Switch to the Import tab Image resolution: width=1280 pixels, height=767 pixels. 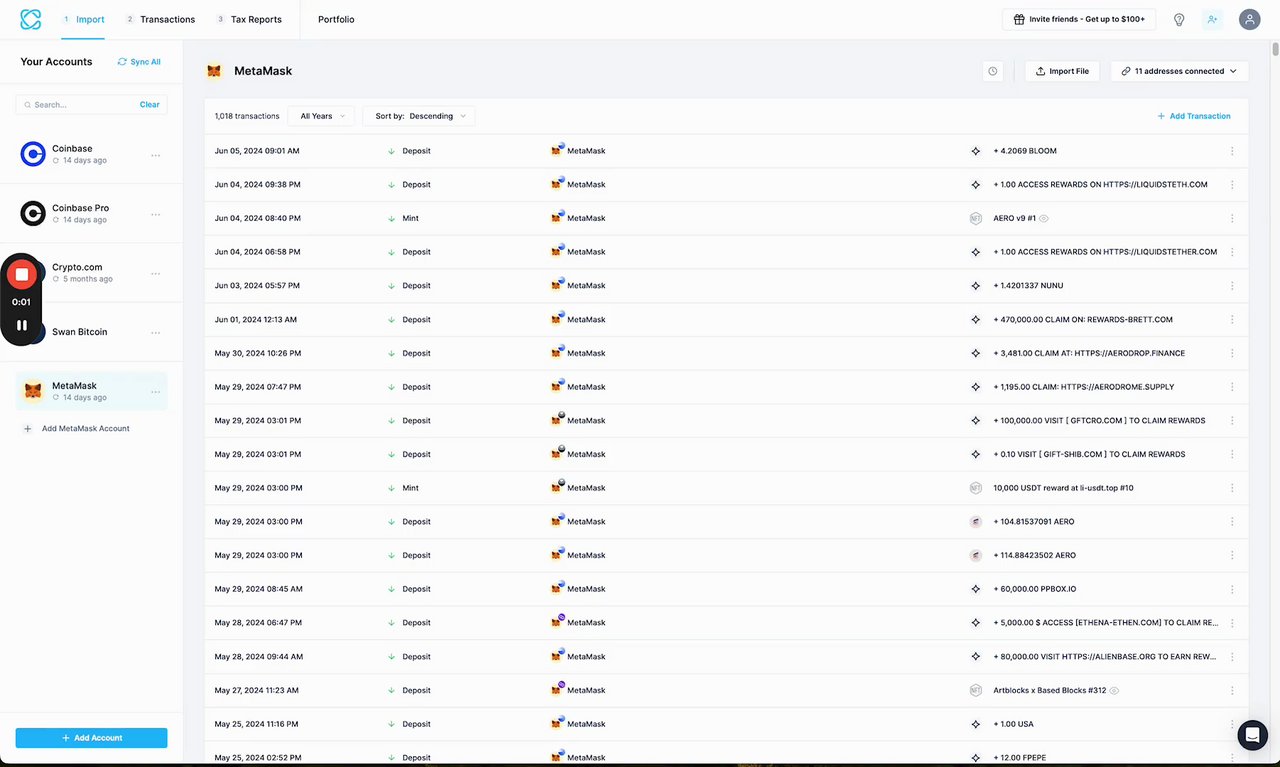pos(83,19)
